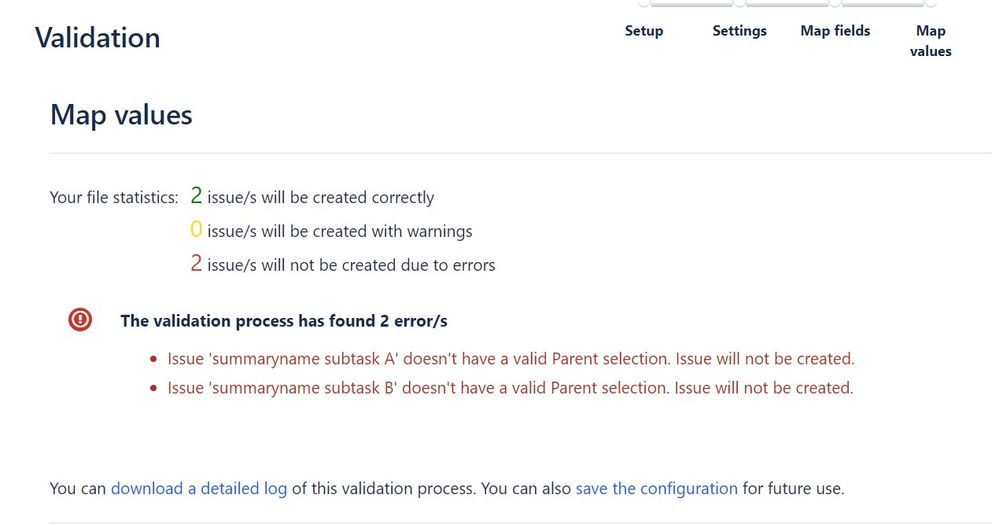Click the progress bar between Setup and Settings
The height and width of the screenshot is (525, 999).
pos(691,3)
